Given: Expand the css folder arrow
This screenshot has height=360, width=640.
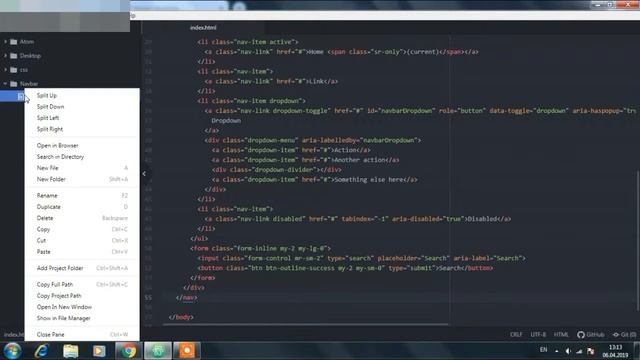Looking at the screenshot, I should point(5,70).
